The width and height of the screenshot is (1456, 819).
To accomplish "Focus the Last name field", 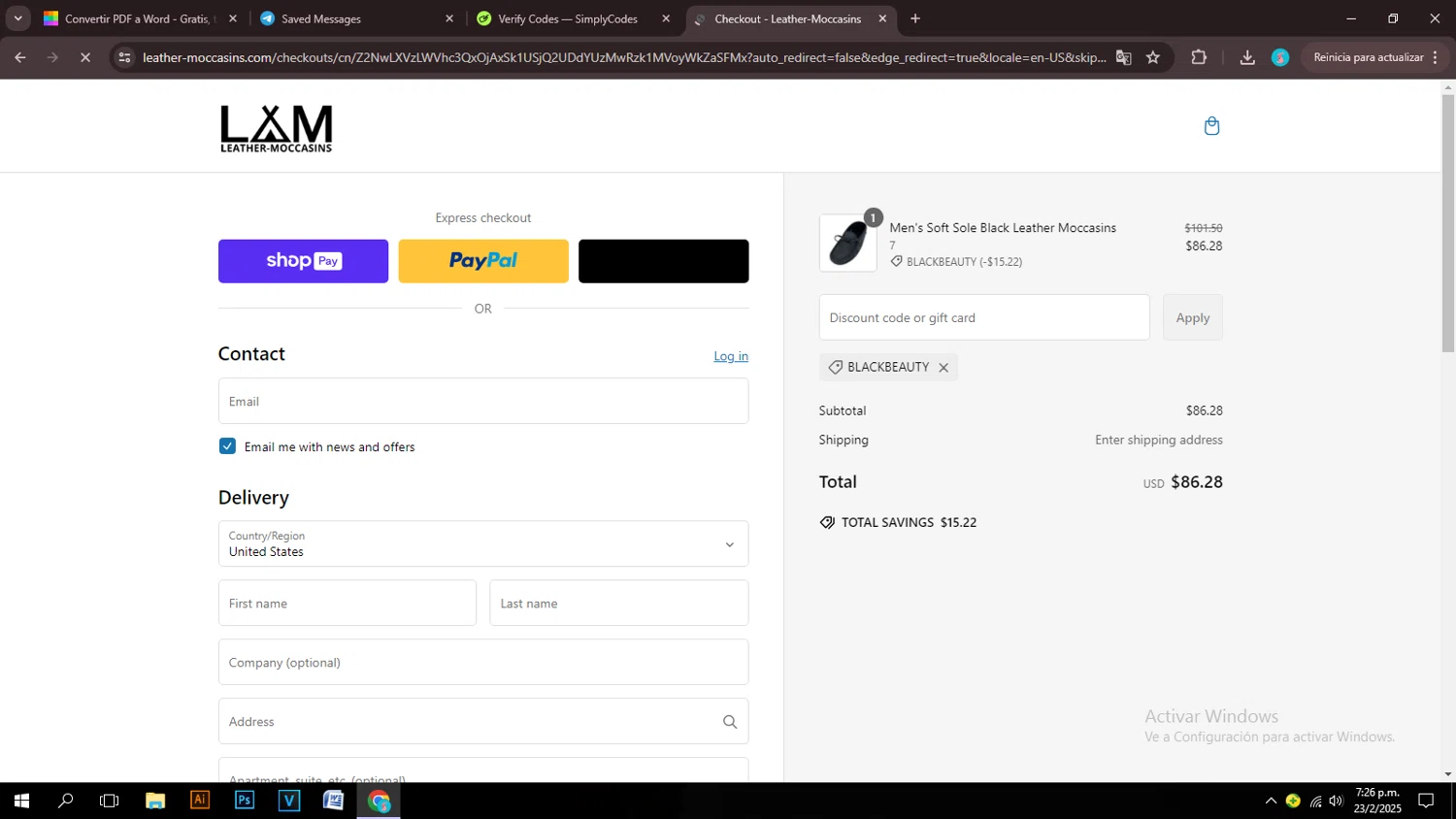I will pyautogui.click(x=619, y=603).
